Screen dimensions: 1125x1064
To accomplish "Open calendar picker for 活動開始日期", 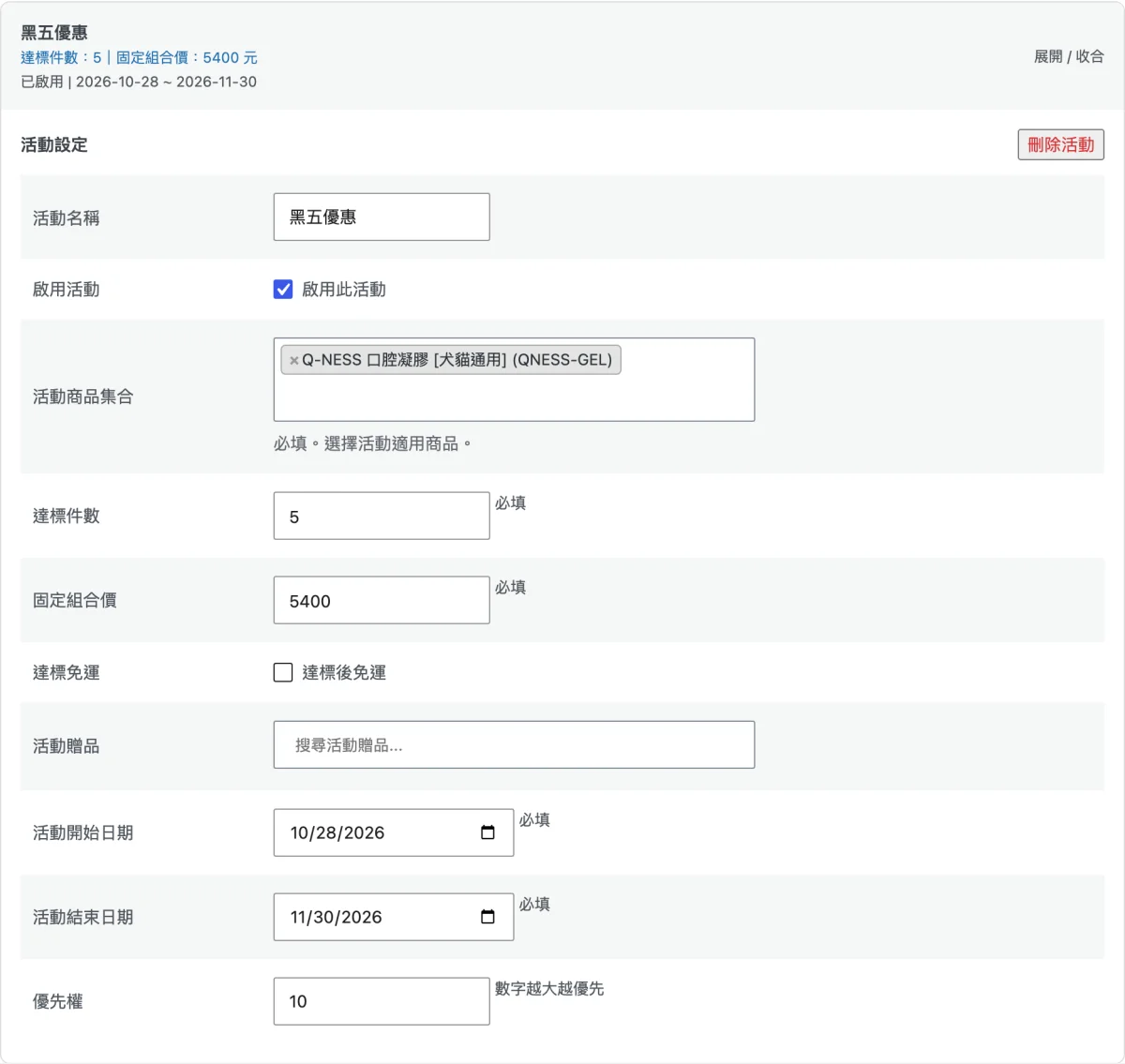I will 487,832.
